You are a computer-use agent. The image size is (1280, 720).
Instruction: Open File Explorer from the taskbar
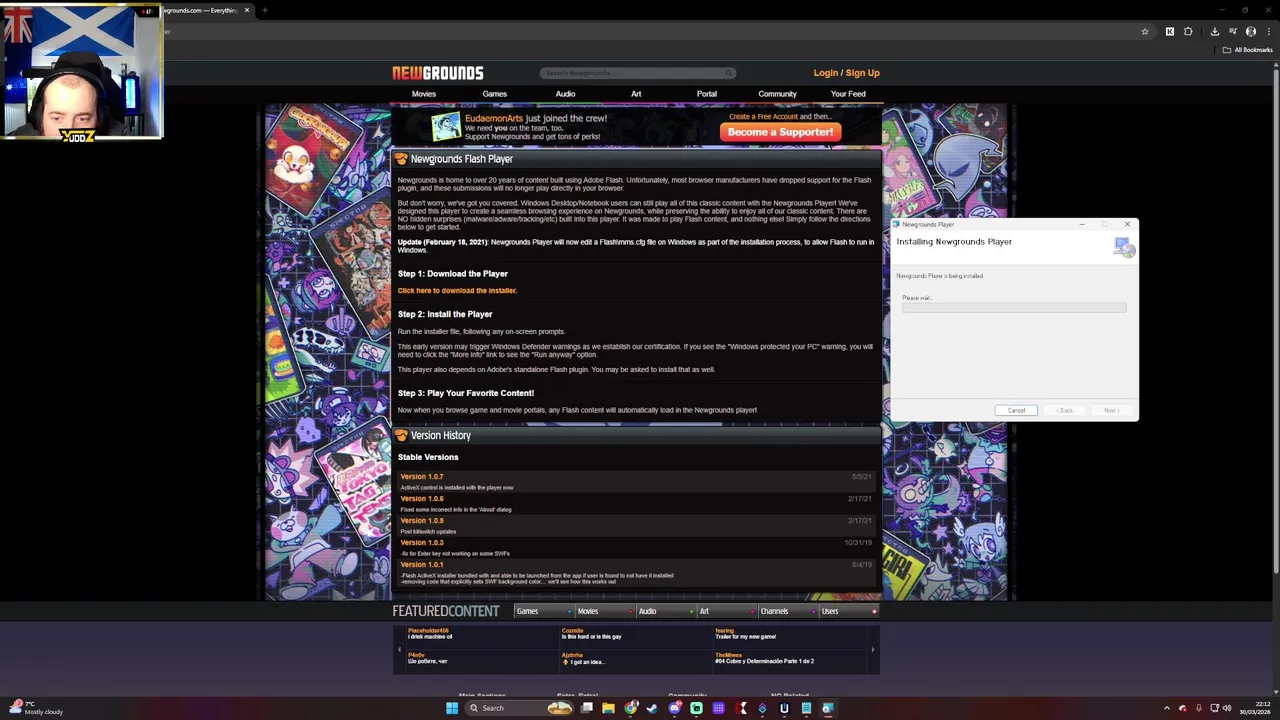pos(608,708)
